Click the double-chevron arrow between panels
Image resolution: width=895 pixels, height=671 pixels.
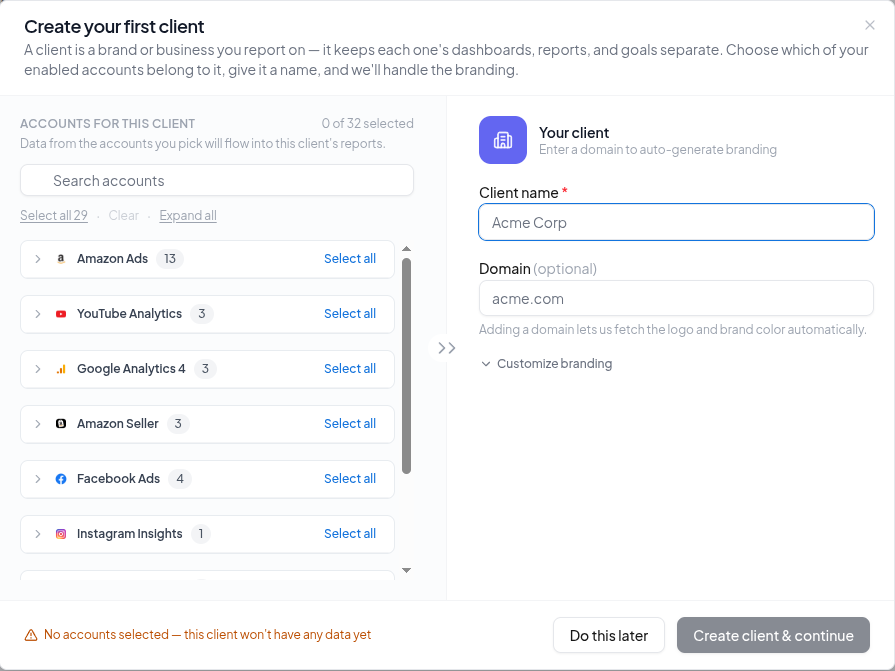(x=446, y=347)
